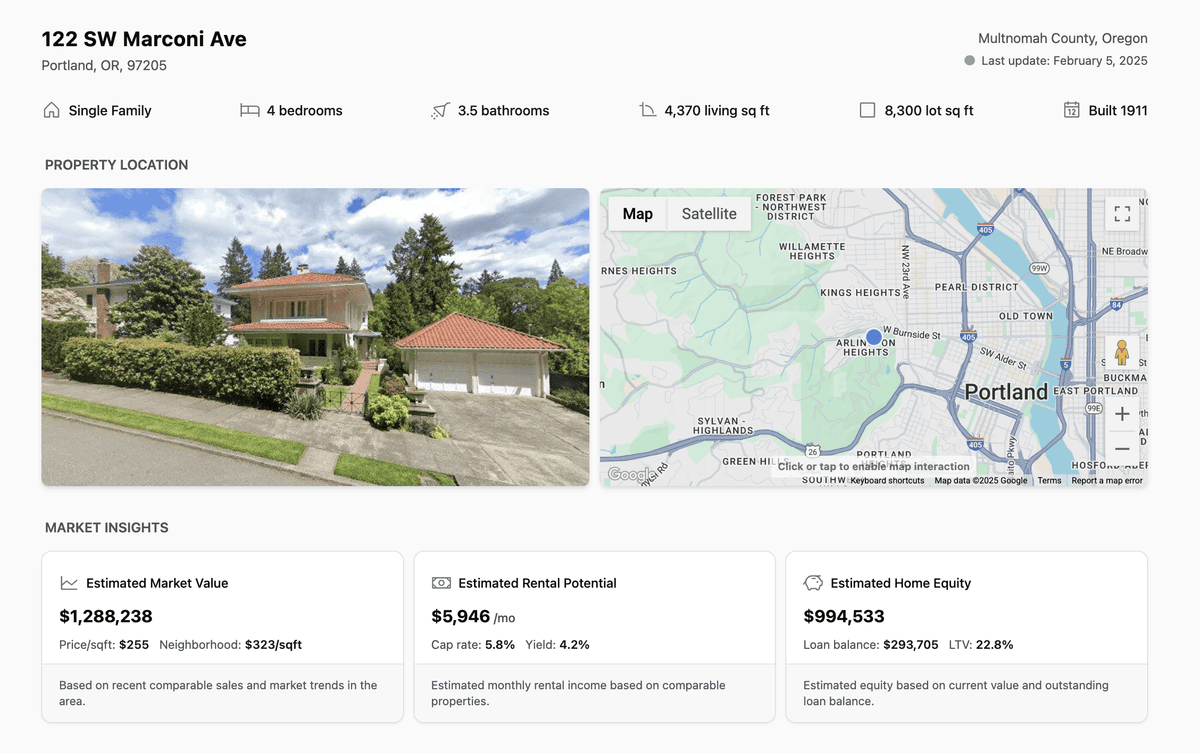Click the lot sq ft square icon
Screen dimensions: 1200x753
pyautogui.click(x=867, y=110)
